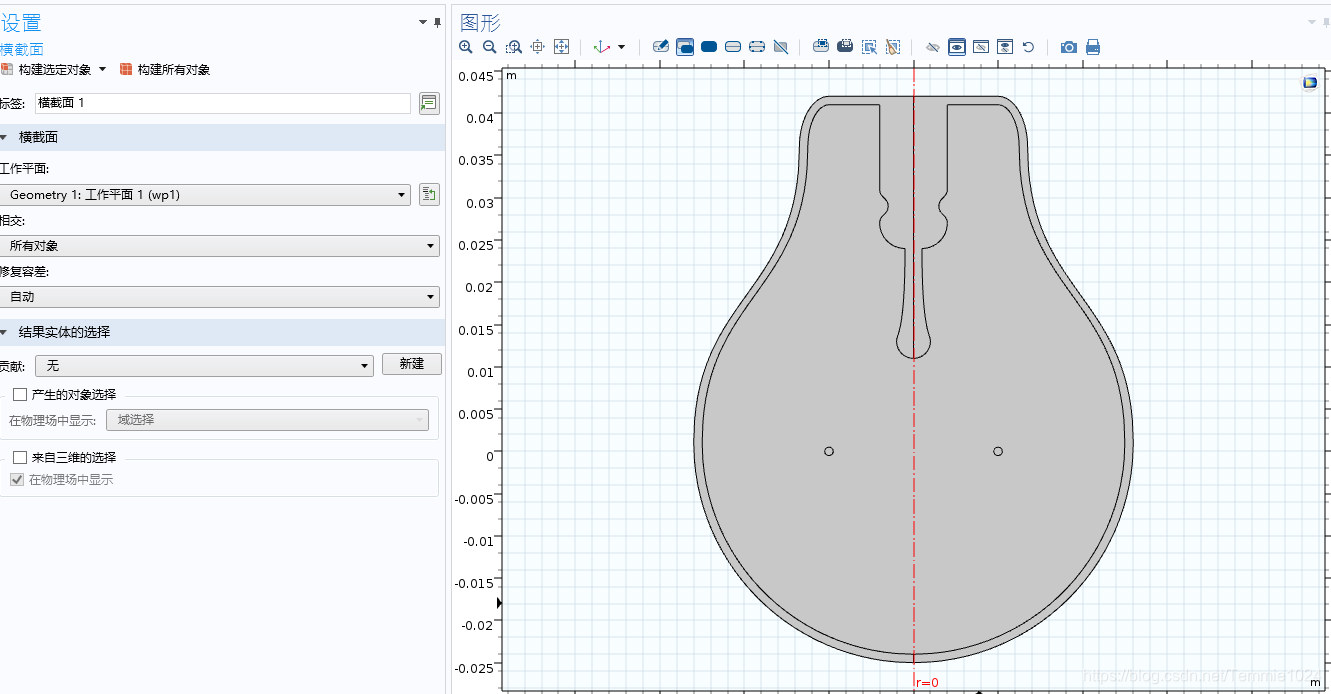The image size is (1331, 694).
Task: Click the rename label icon beside 标签 field
Action: 429,103
